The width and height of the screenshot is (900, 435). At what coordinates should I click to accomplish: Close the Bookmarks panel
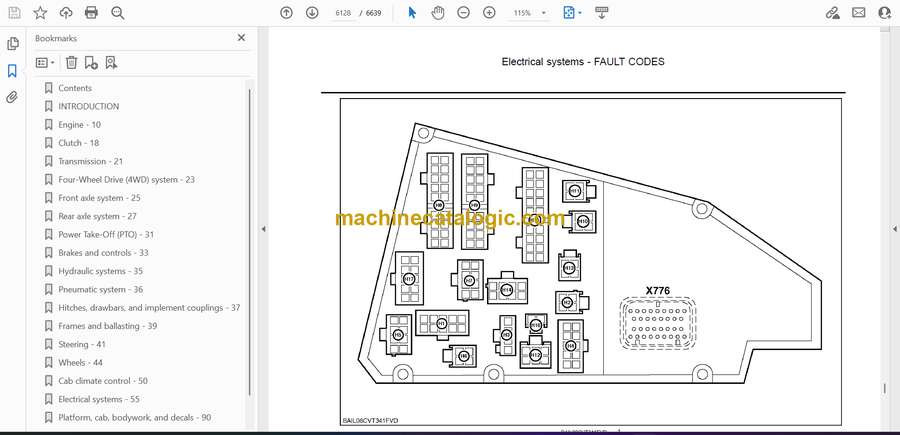click(x=241, y=38)
